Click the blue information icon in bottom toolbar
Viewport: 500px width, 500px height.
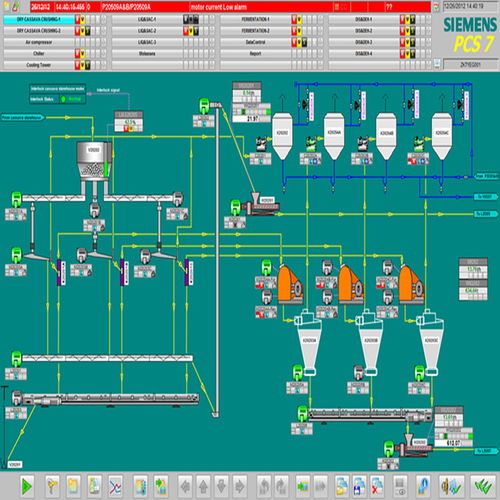click(423, 486)
